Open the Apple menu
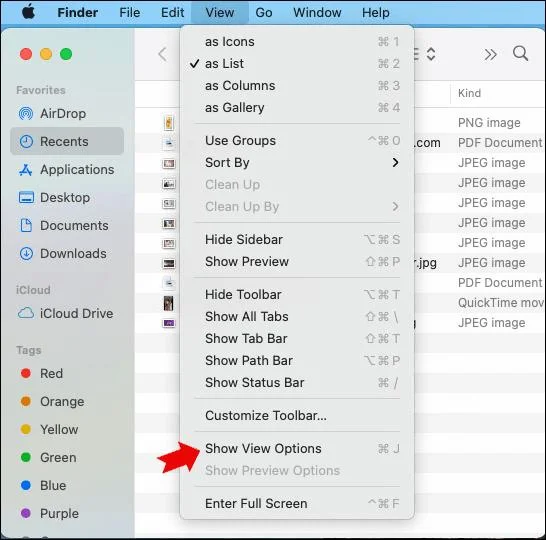 29,13
